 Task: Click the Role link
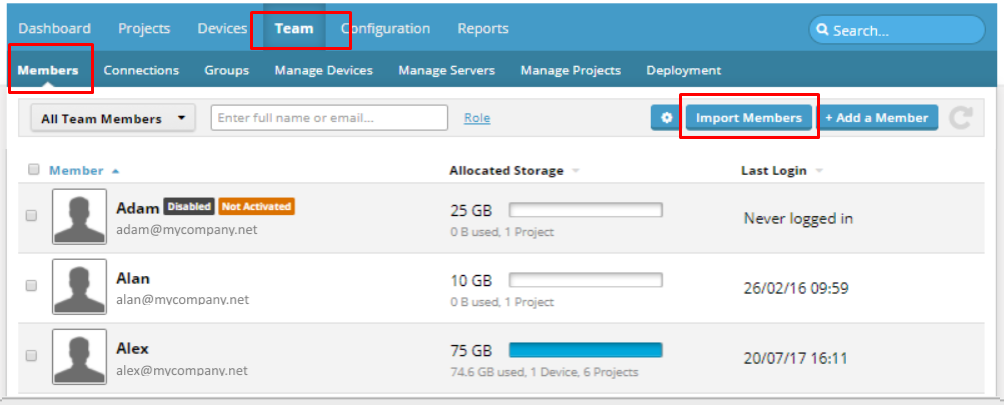tap(477, 118)
